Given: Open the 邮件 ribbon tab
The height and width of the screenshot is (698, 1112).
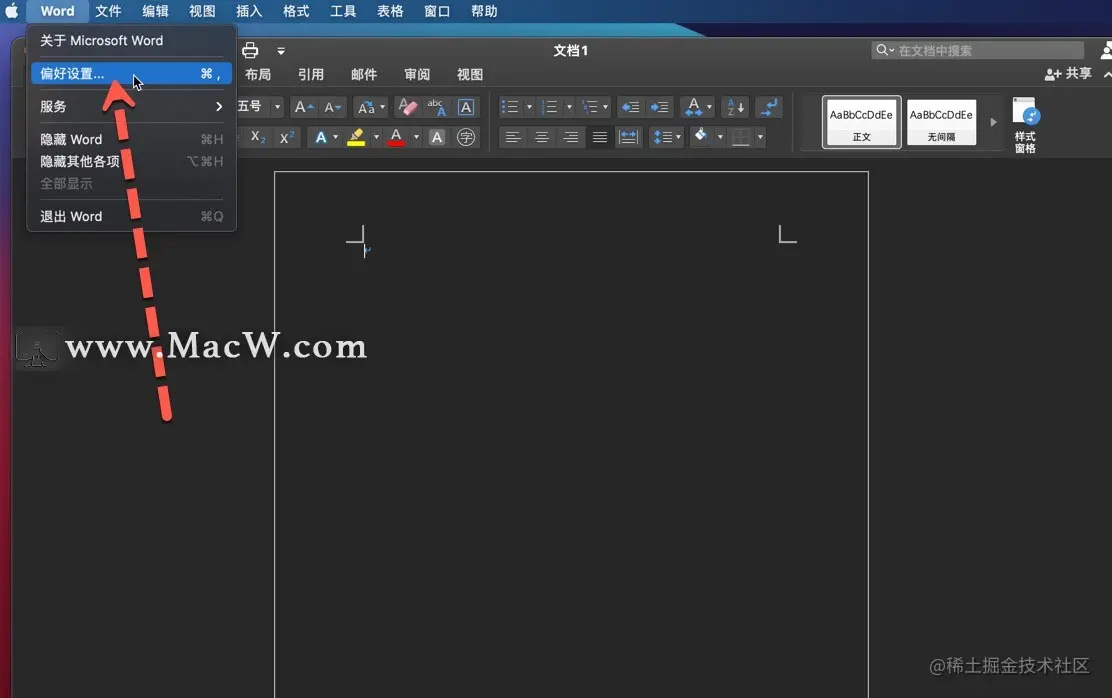Looking at the screenshot, I should [364, 74].
